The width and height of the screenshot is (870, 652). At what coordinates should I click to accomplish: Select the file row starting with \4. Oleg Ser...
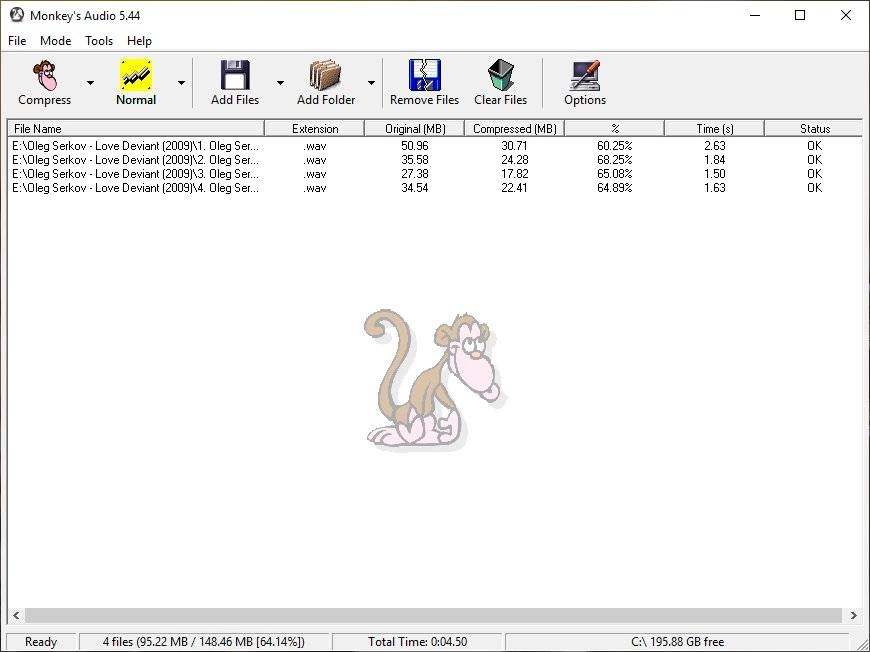pos(435,188)
